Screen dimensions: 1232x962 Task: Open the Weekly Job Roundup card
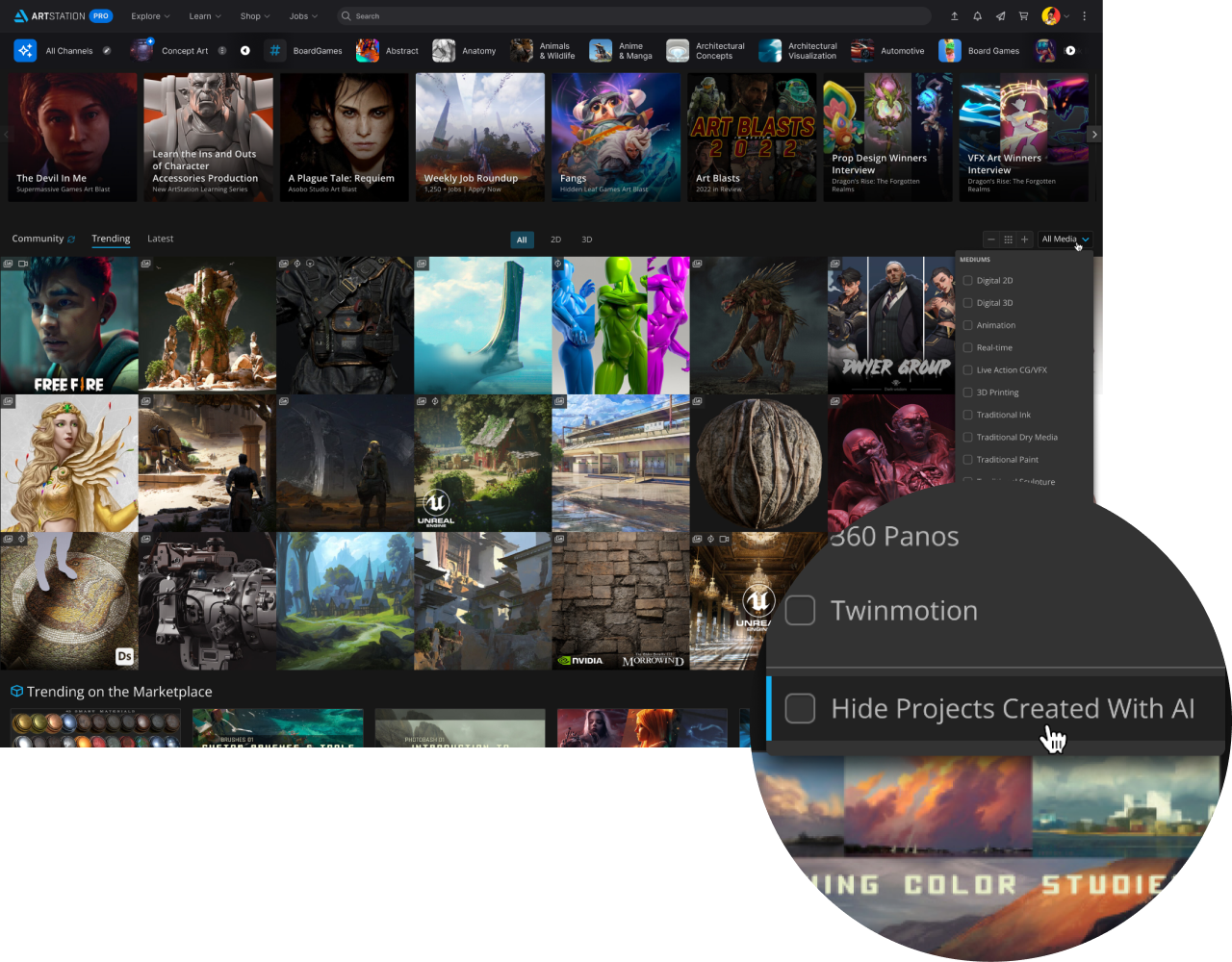(x=479, y=138)
